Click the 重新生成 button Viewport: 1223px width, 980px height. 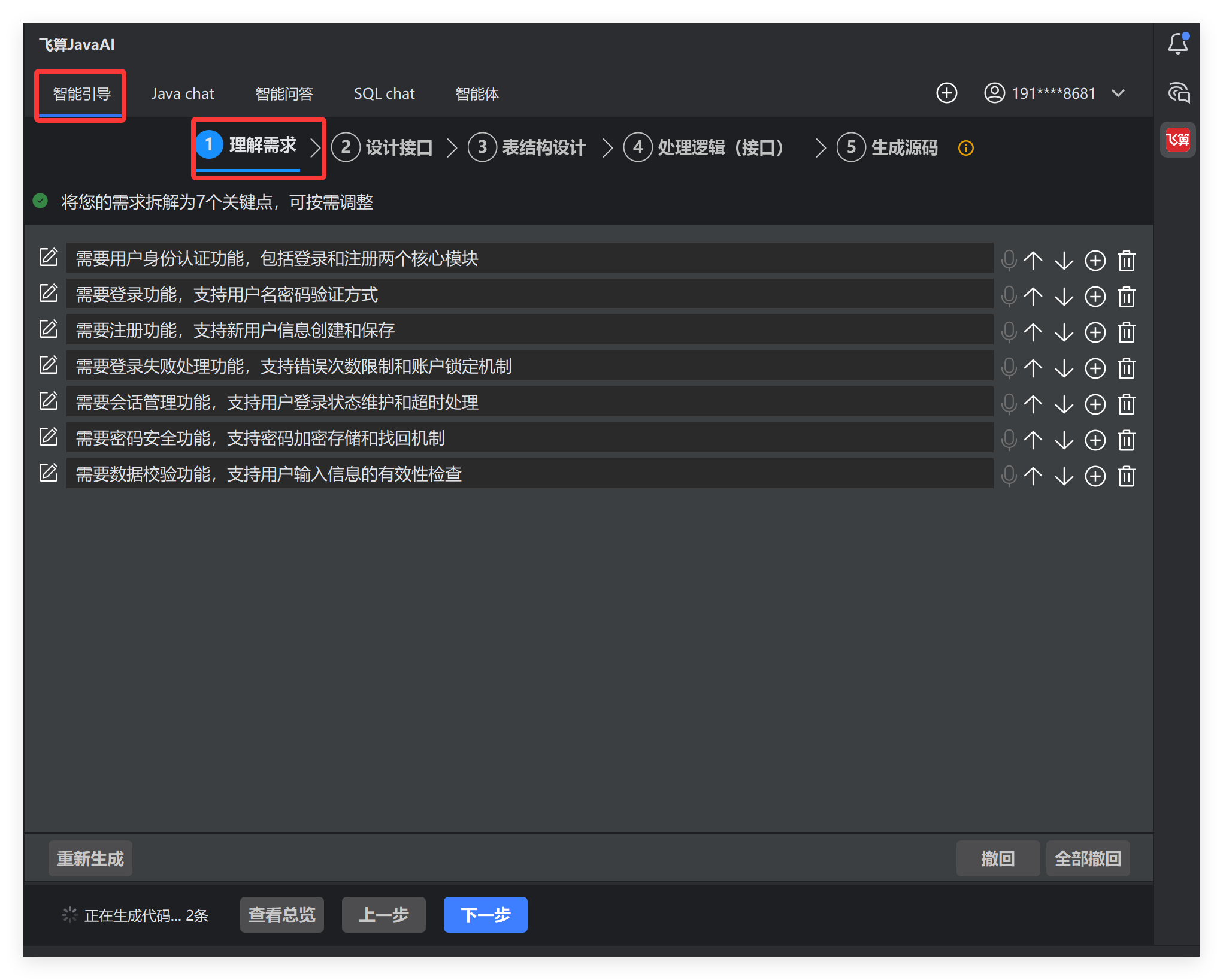[x=90, y=858]
